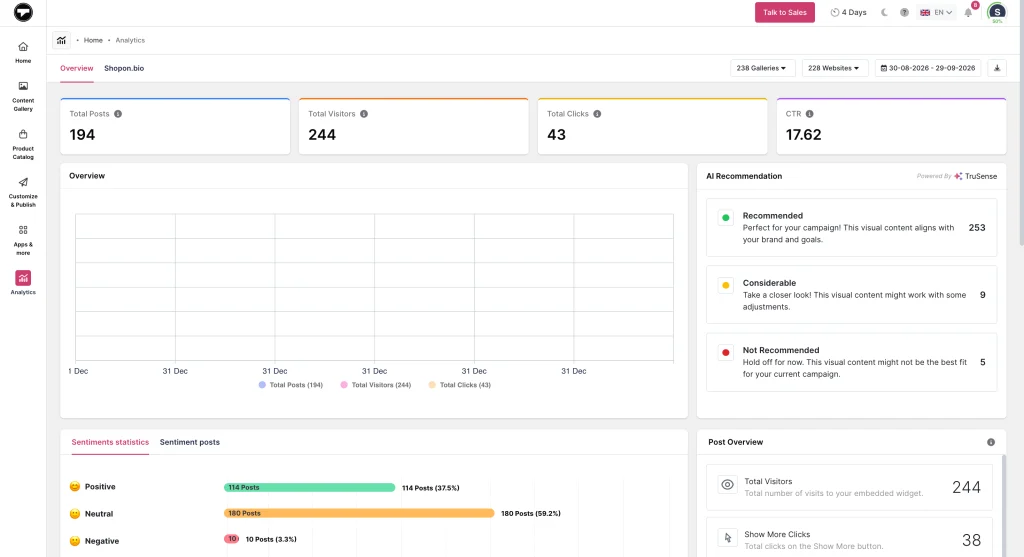
Task: Open the Considerable content card
Action: click(x=851, y=294)
